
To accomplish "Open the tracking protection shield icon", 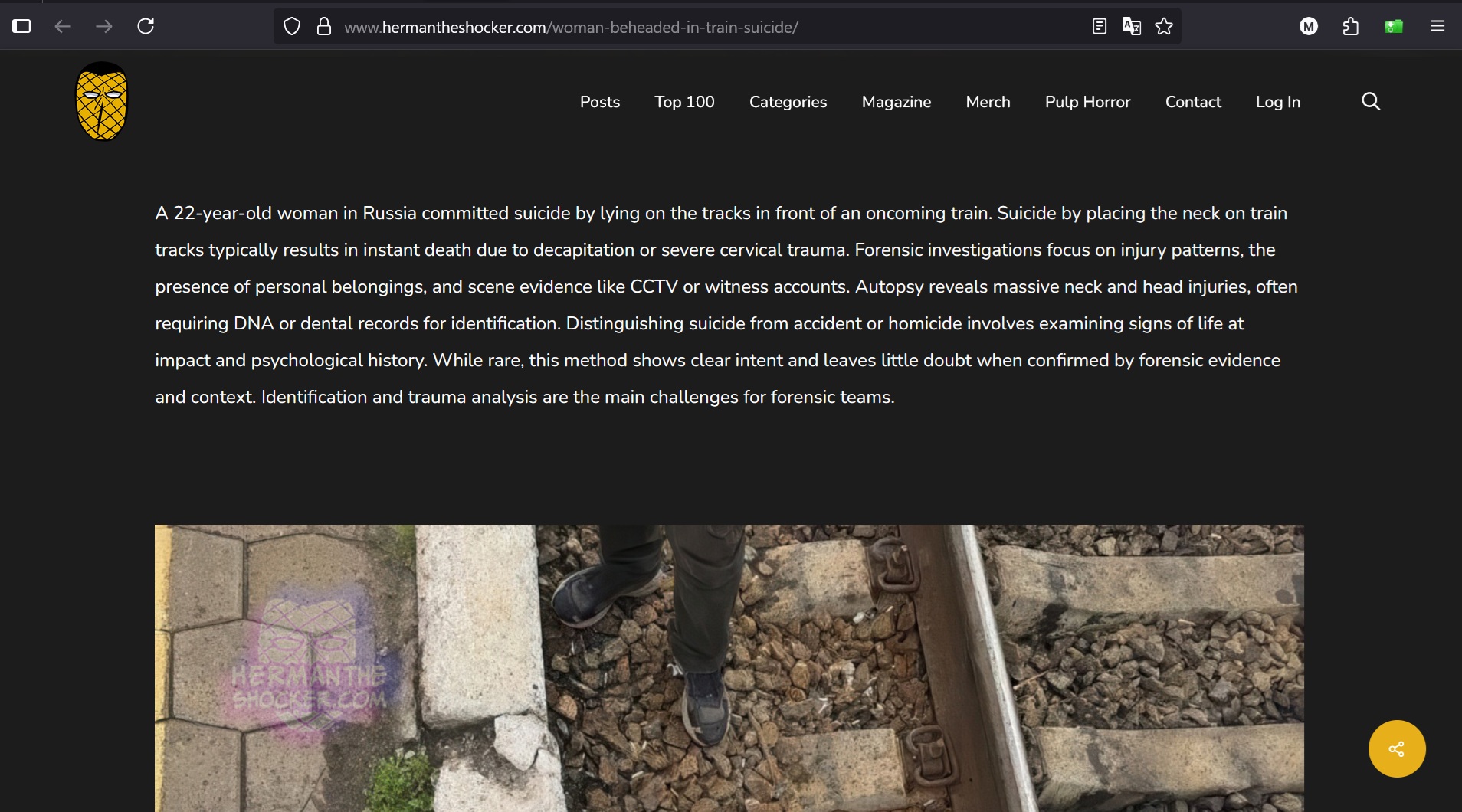I will 292,27.
